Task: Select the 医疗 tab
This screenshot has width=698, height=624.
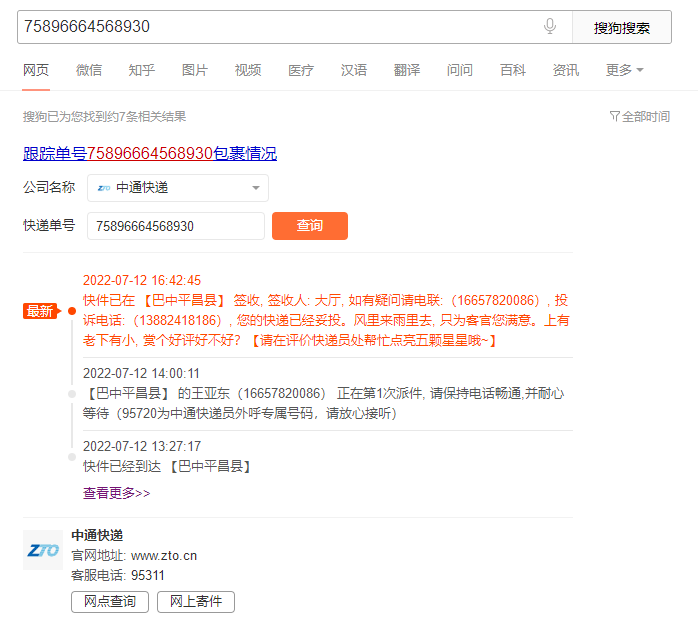Action: (301, 70)
